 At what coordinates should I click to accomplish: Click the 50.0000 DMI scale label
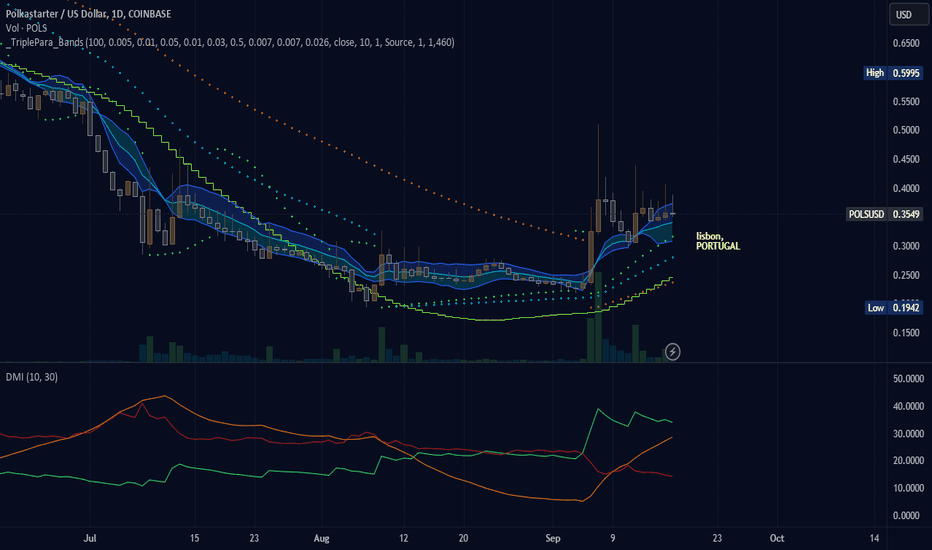click(x=908, y=379)
